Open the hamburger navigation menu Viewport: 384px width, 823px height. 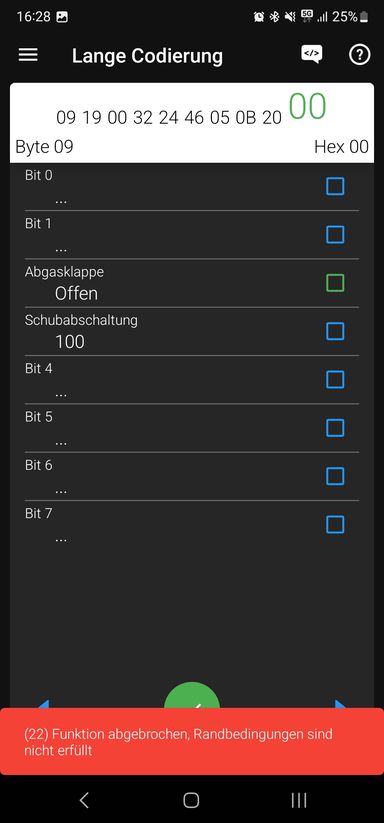[x=28, y=55]
